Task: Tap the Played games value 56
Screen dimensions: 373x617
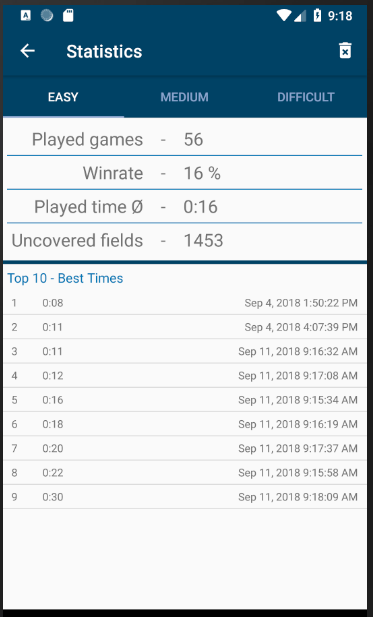Action: (193, 140)
